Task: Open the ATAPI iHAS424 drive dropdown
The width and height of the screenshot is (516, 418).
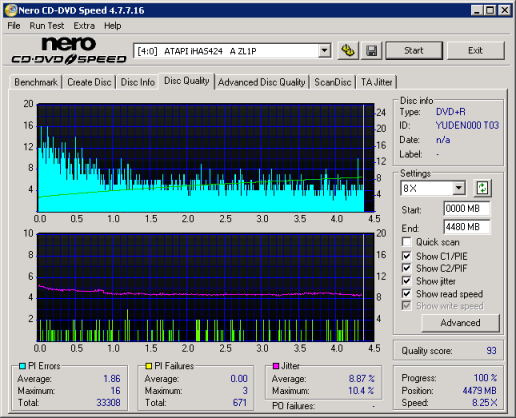Action: [324, 51]
